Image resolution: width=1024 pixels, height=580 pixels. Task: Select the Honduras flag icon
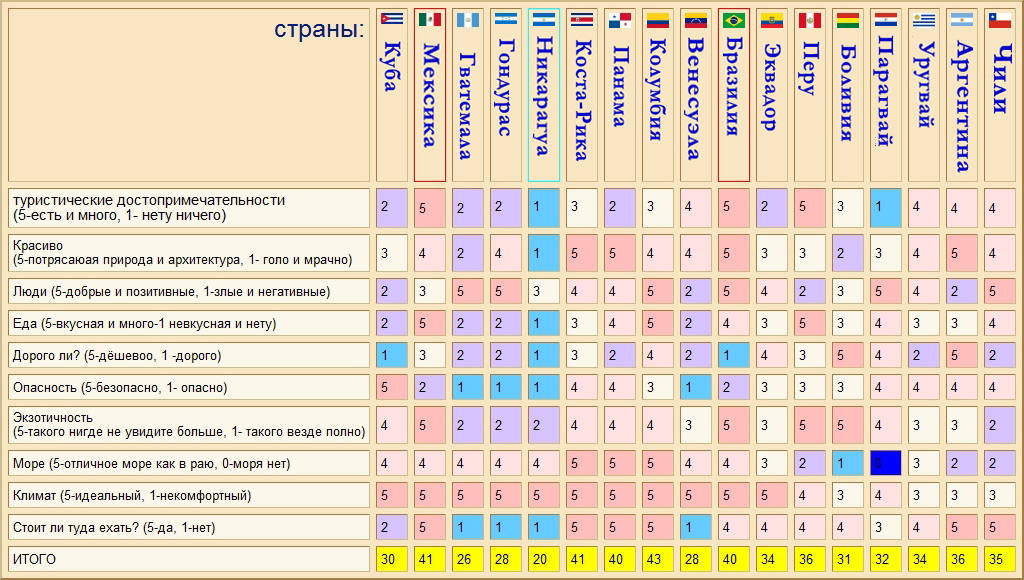coord(505,19)
